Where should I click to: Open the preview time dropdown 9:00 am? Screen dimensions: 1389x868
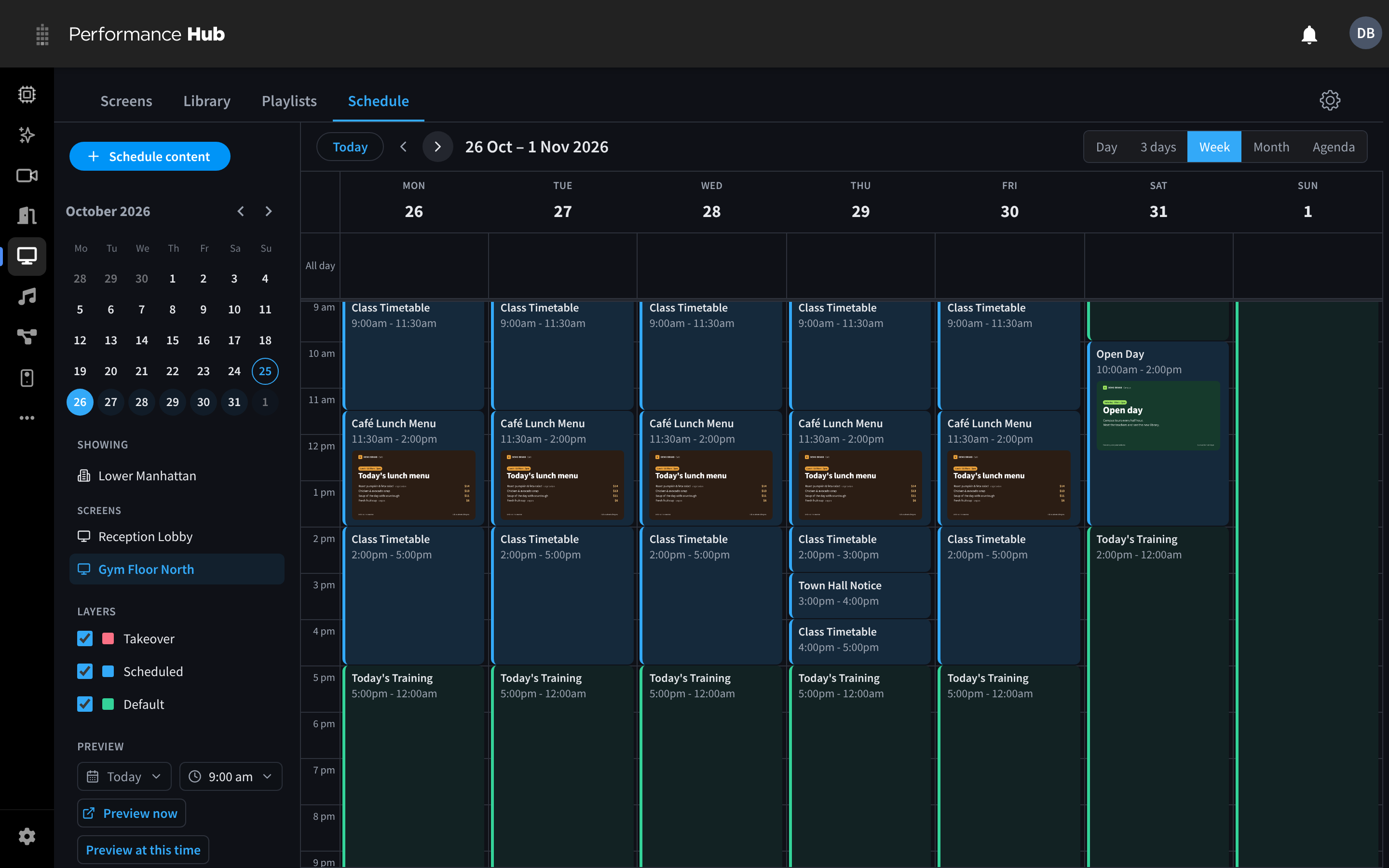231,776
